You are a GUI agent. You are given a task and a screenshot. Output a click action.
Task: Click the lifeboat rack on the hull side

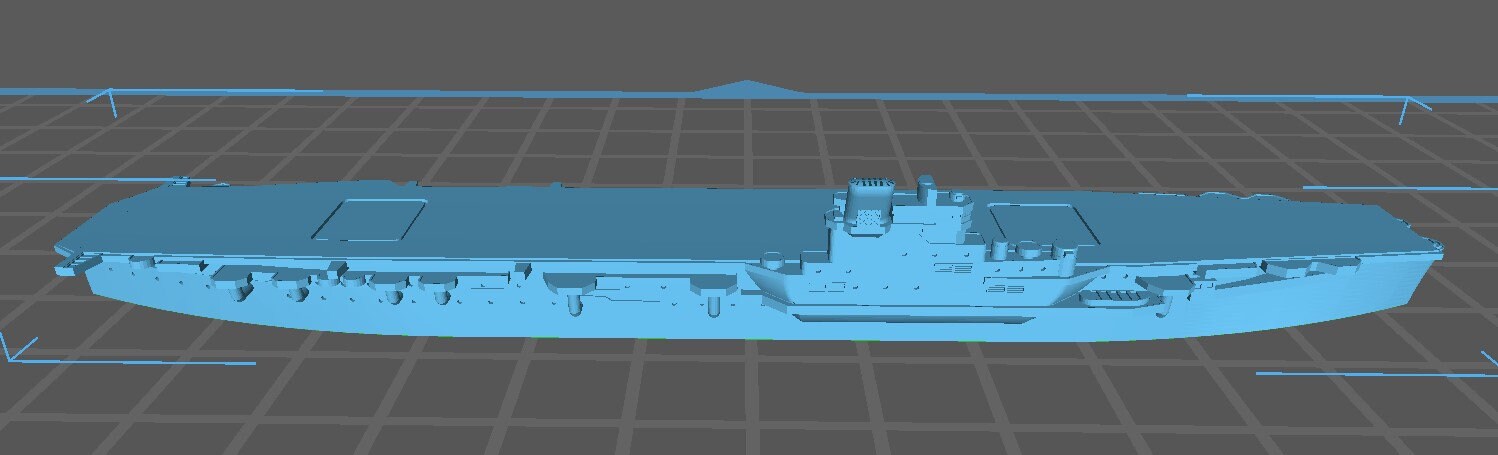(x=1112, y=297)
